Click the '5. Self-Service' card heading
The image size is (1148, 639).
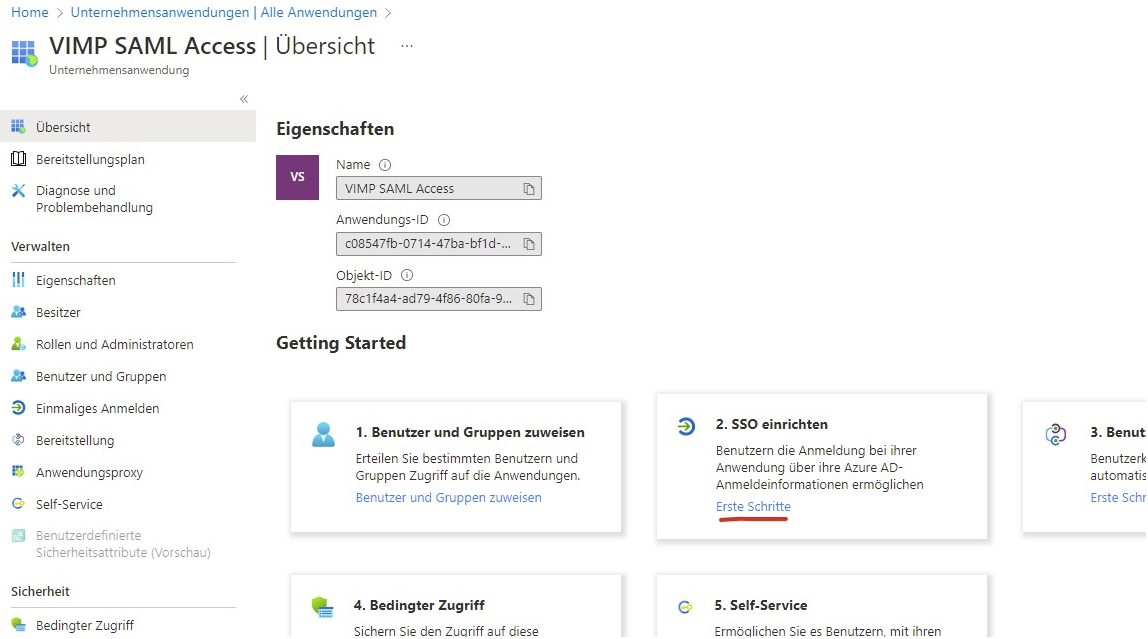[761, 605]
